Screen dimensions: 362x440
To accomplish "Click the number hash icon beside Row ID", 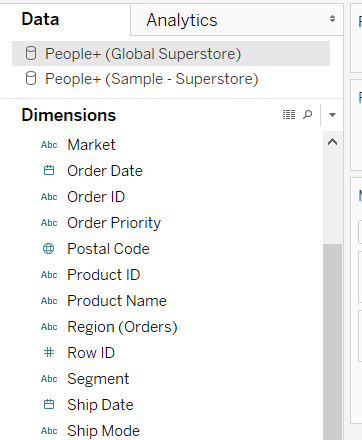I will [49, 352].
